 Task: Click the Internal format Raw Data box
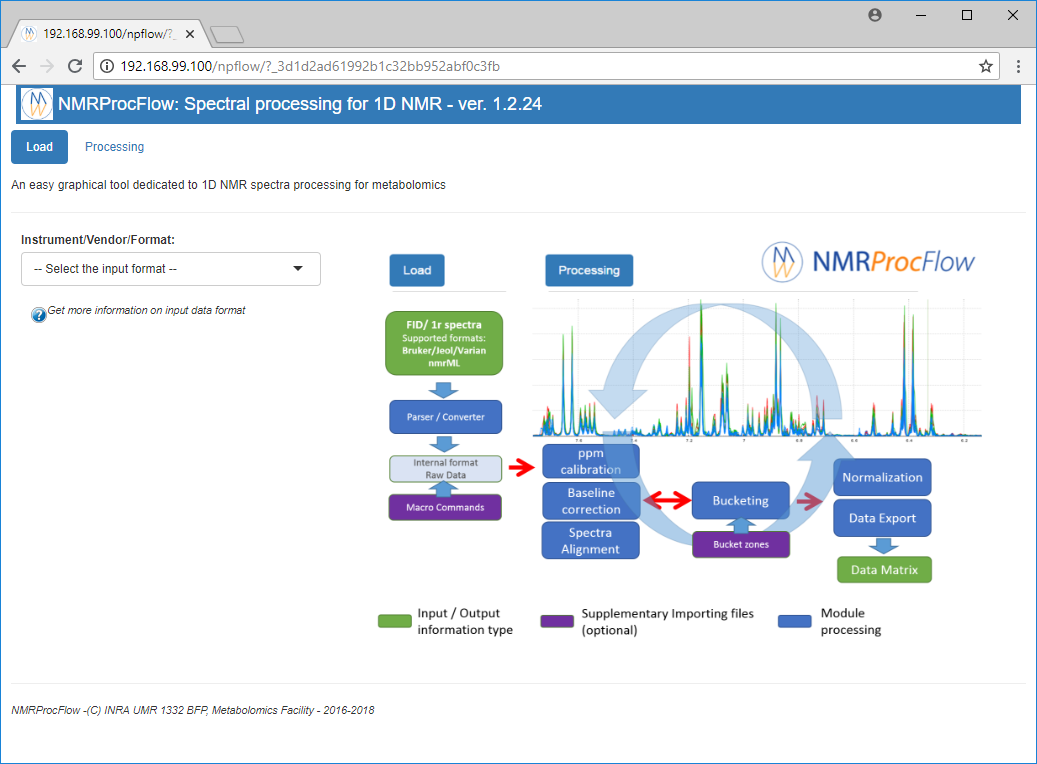coord(445,469)
